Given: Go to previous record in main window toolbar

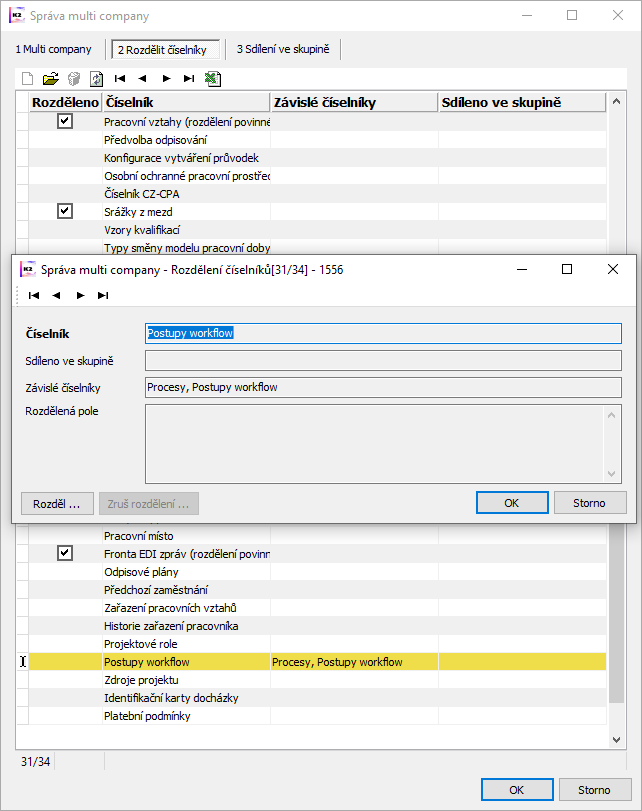Looking at the screenshot, I should click(142, 79).
